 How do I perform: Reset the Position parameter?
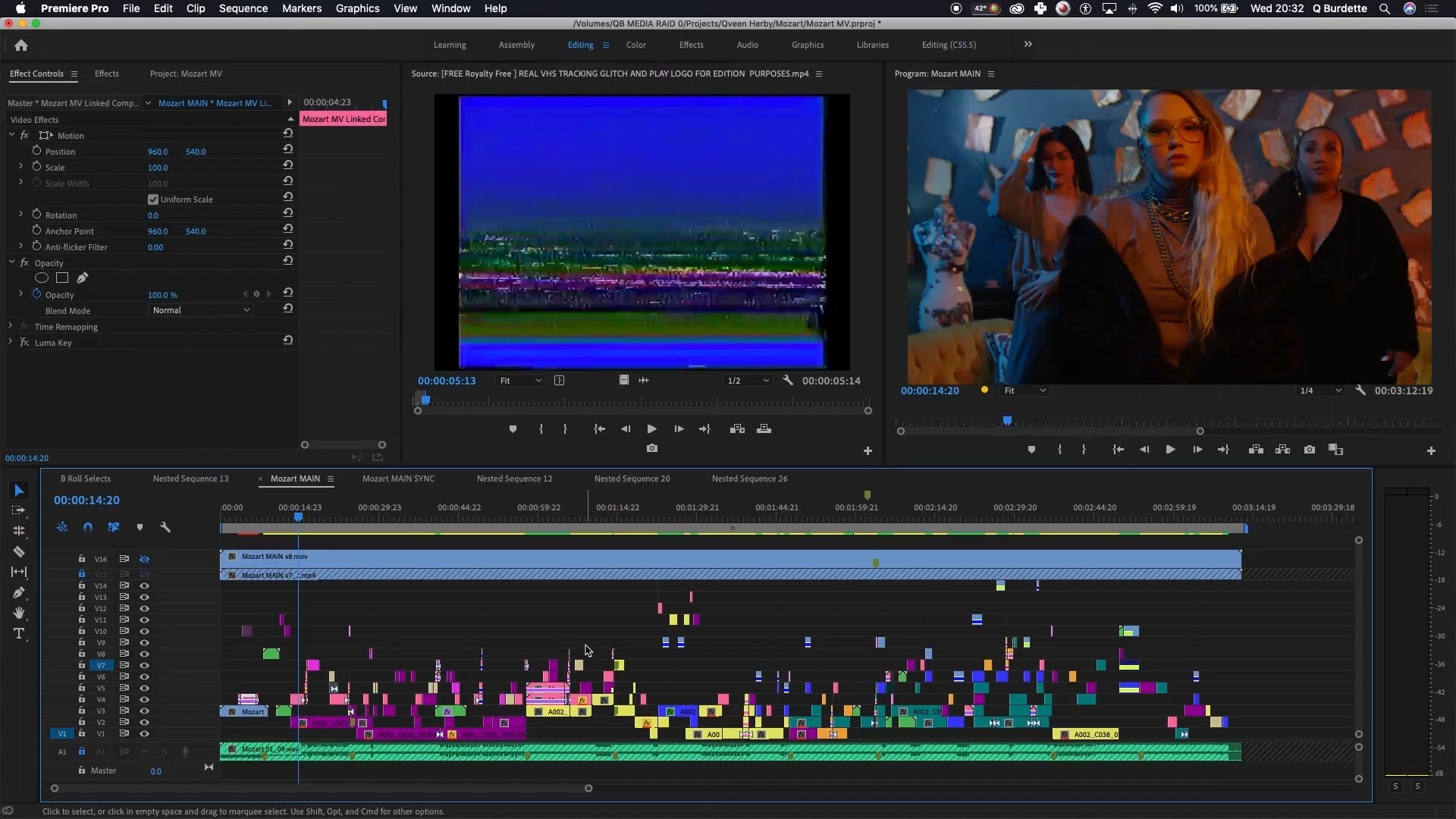pyautogui.click(x=288, y=149)
